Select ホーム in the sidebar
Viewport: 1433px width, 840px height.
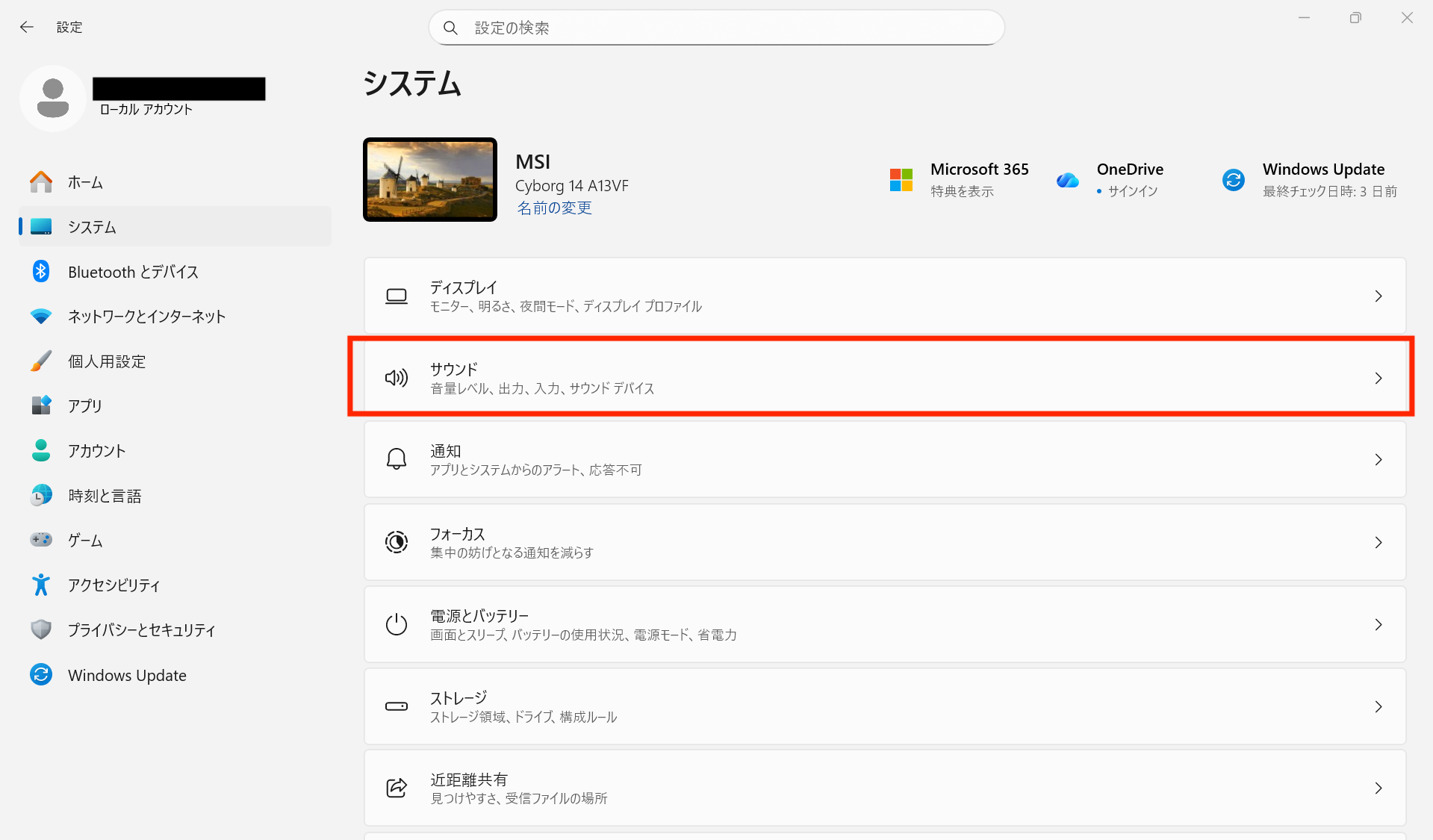tap(85, 182)
